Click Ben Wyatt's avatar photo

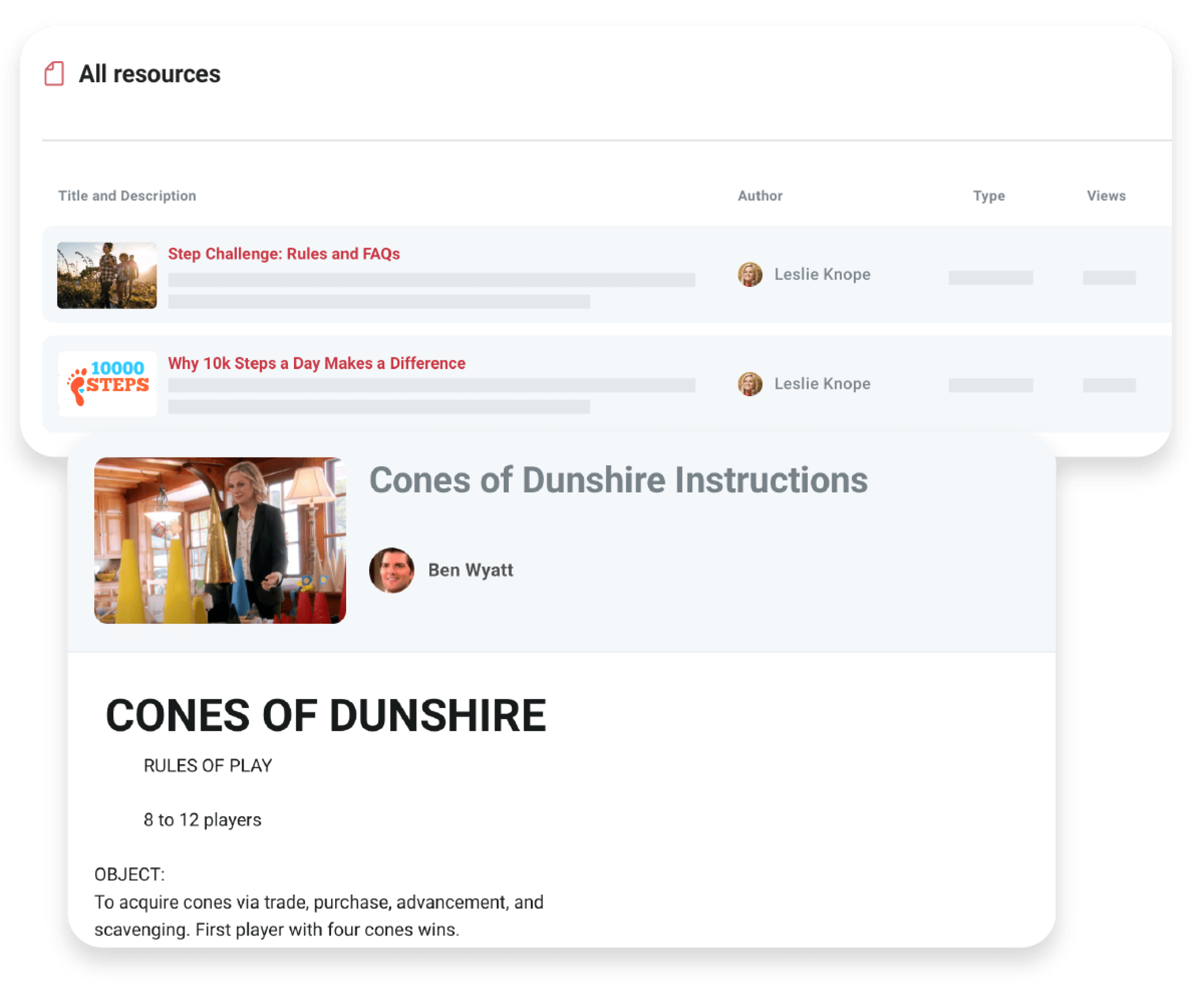click(392, 570)
